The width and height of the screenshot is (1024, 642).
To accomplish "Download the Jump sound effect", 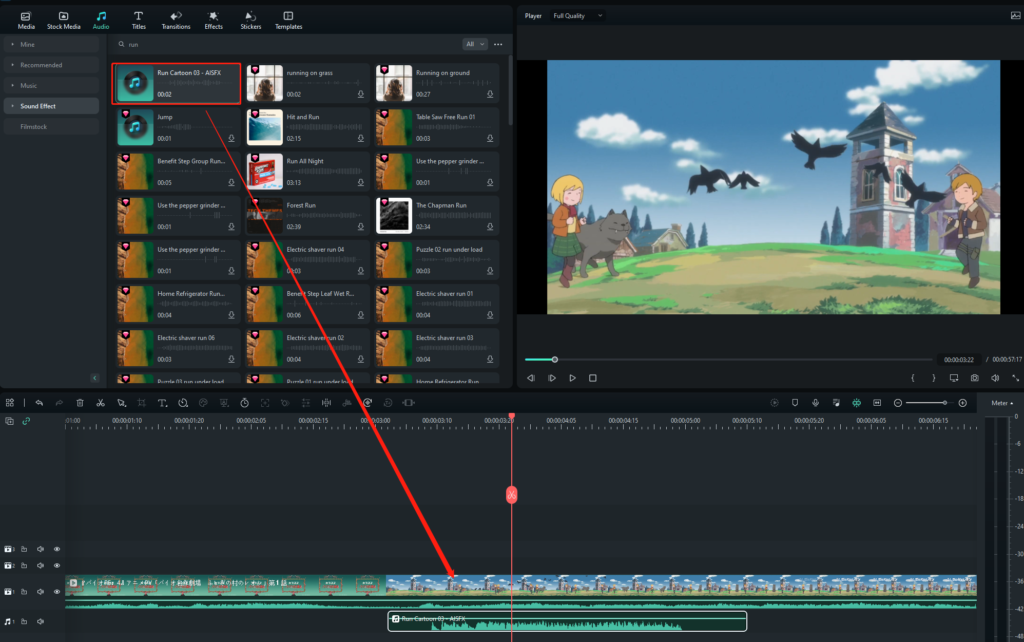I will (232, 139).
